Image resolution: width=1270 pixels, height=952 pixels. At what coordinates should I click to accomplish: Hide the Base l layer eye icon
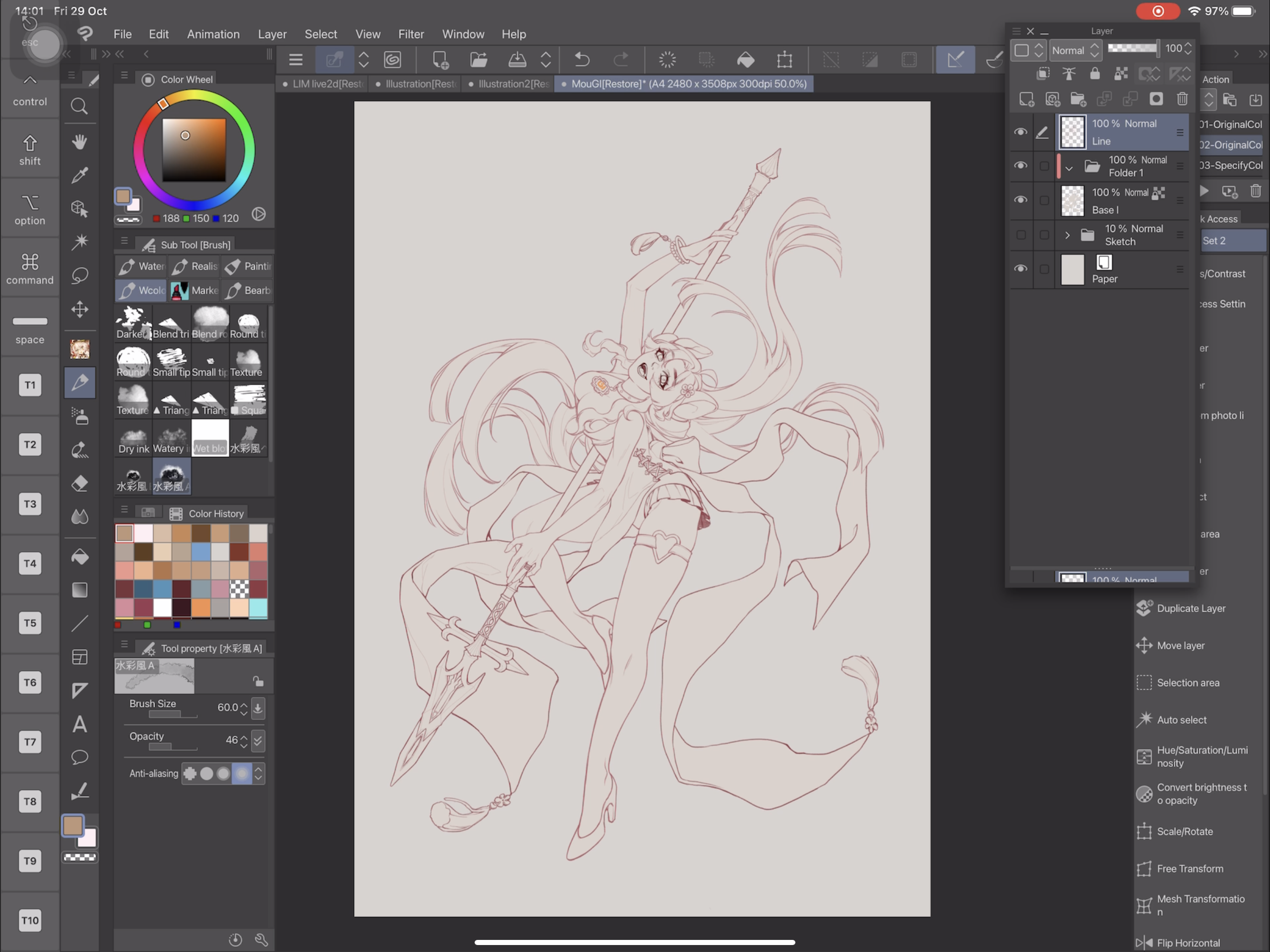pos(1020,200)
